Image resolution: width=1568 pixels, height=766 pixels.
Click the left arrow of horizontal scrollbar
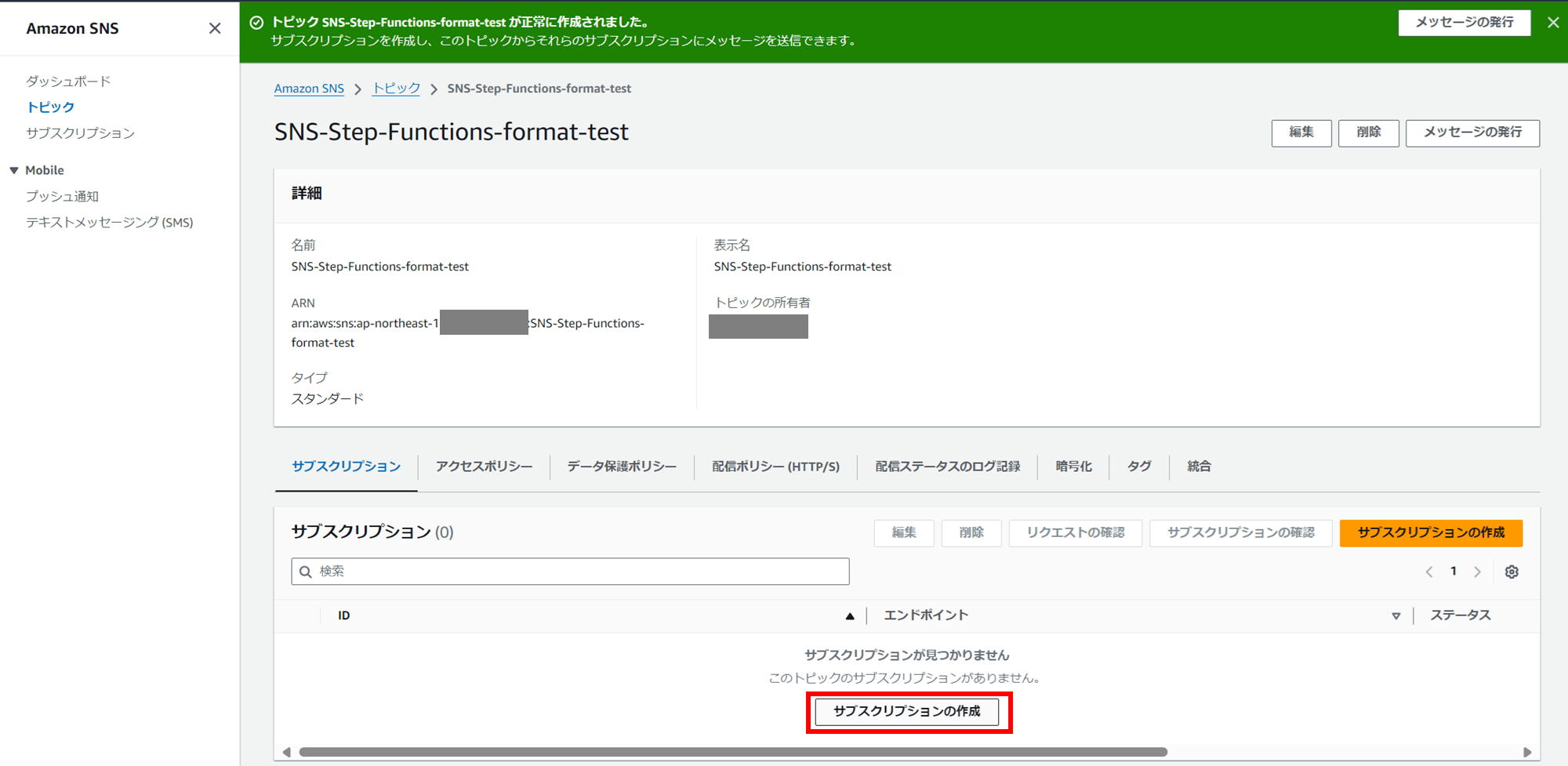point(286,752)
